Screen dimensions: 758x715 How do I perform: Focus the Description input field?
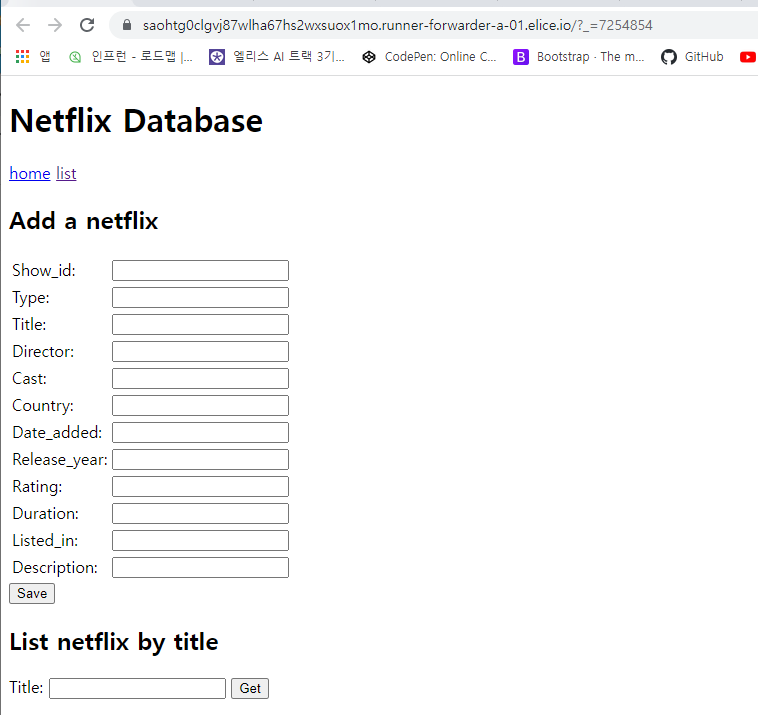201,568
